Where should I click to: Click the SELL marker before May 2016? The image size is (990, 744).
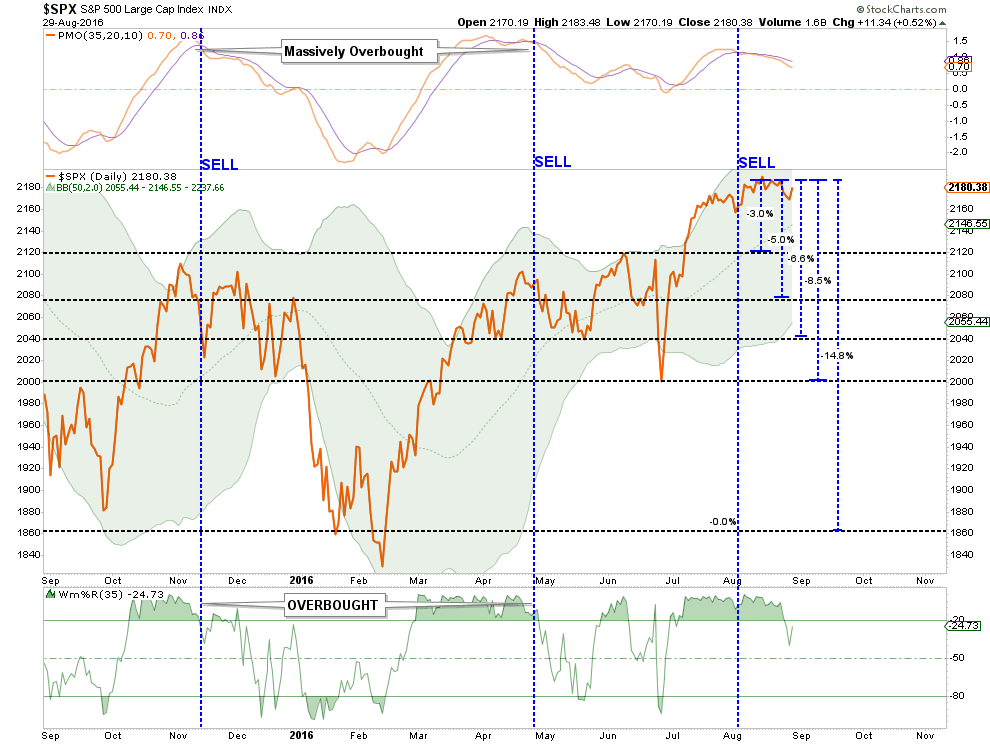click(x=552, y=161)
